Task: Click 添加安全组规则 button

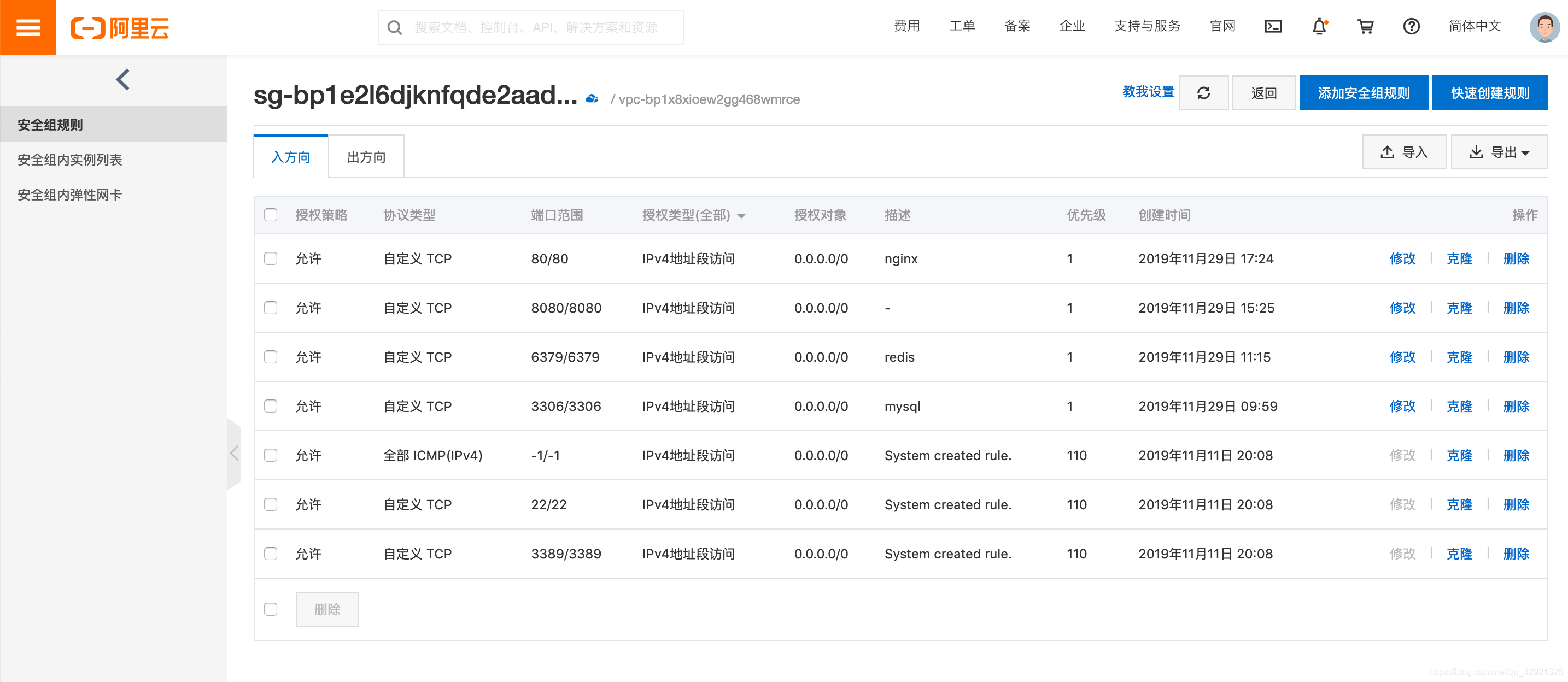Action: click(1363, 93)
